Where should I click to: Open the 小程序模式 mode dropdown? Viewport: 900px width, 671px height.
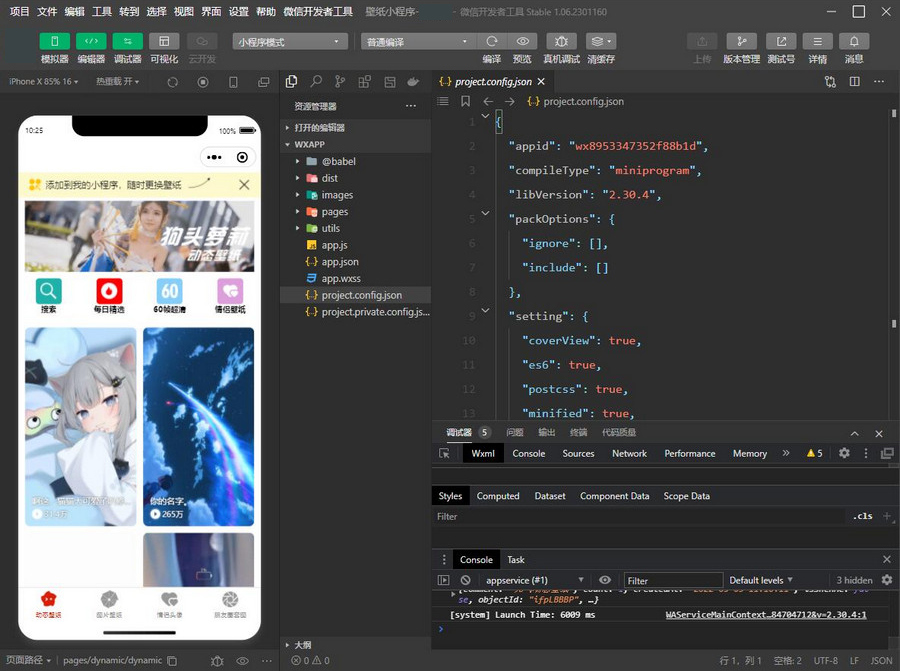[290, 42]
